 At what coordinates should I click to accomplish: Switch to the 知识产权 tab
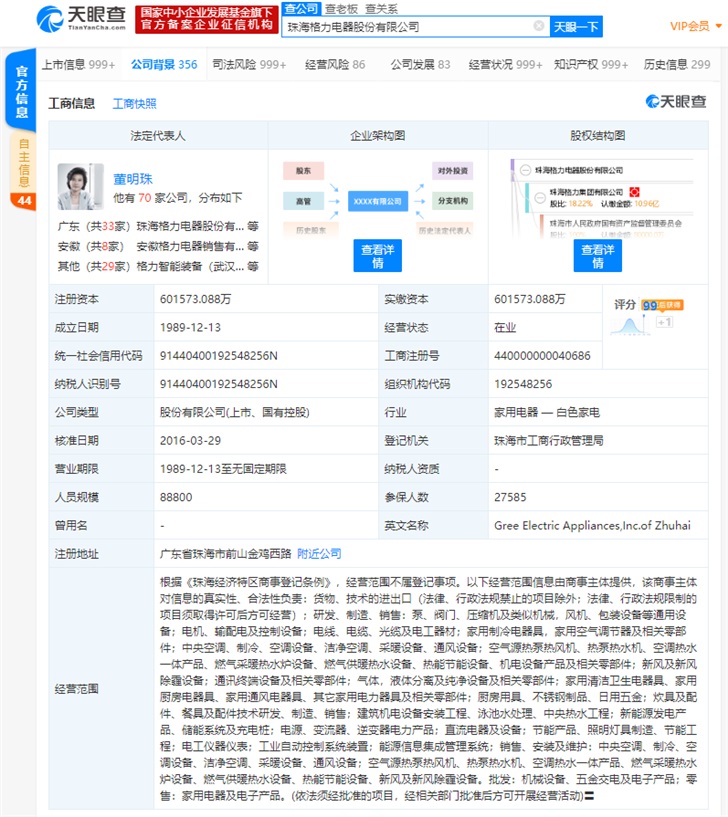[x=590, y=65]
